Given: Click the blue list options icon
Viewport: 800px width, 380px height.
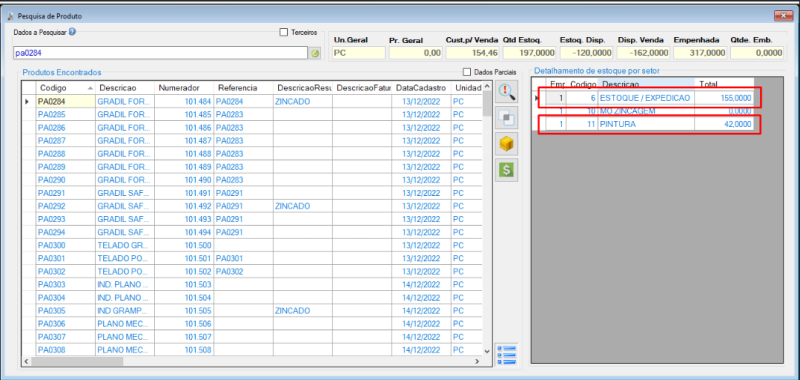Looking at the screenshot, I should pyautogui.click(x=507, y=355).
